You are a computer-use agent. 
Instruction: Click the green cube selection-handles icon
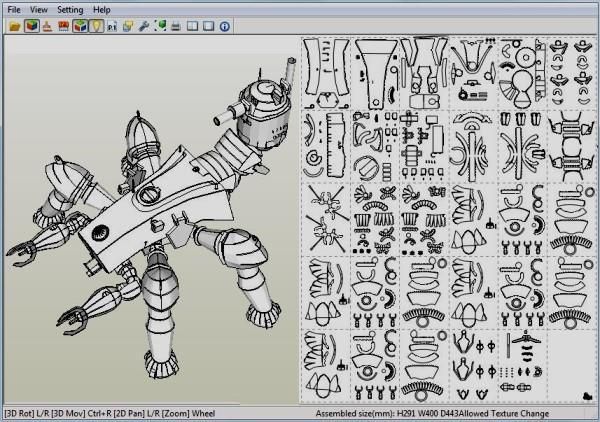click(160, 26)
